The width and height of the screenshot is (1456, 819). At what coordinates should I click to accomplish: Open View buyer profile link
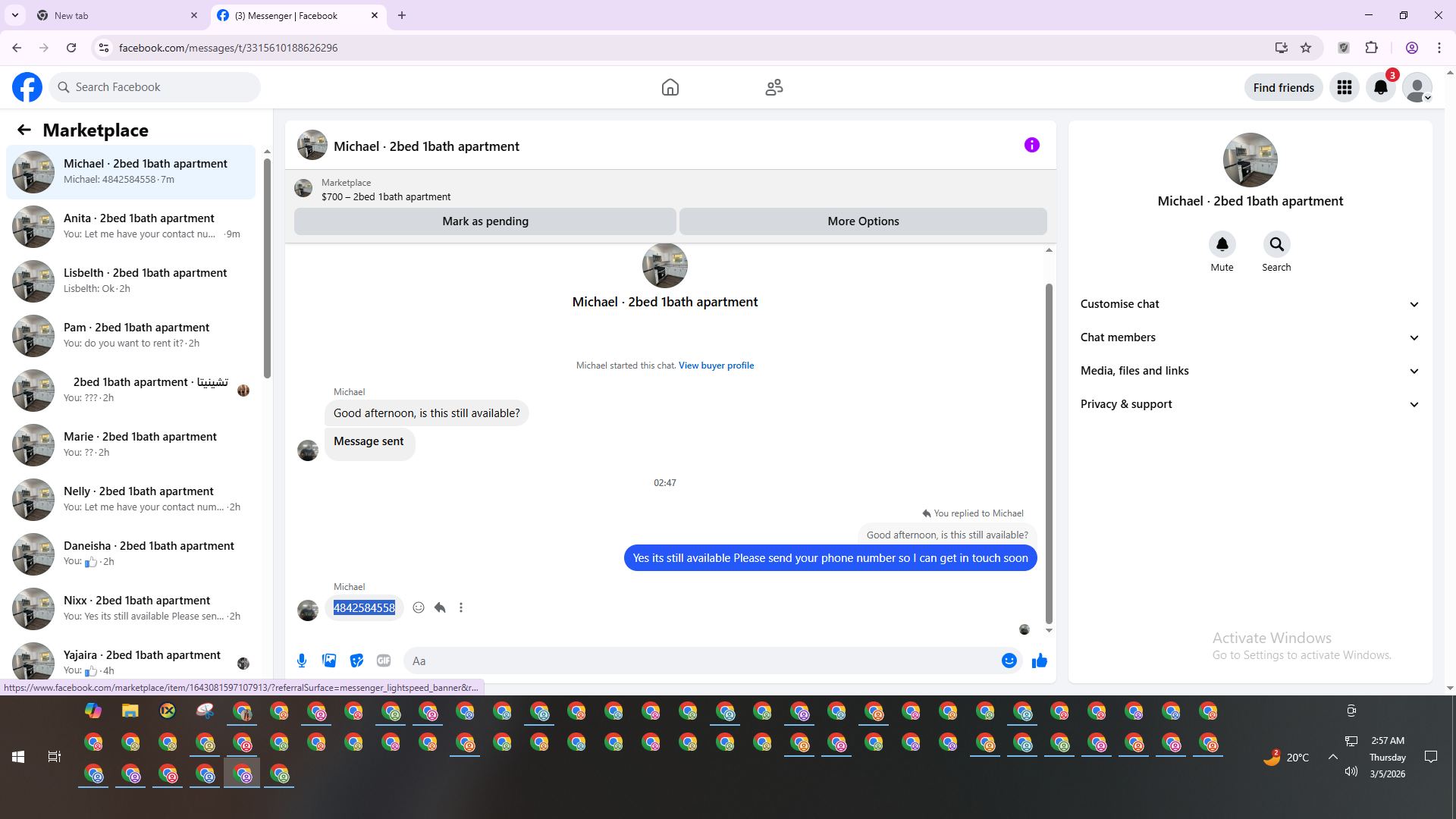click(716, 366)
